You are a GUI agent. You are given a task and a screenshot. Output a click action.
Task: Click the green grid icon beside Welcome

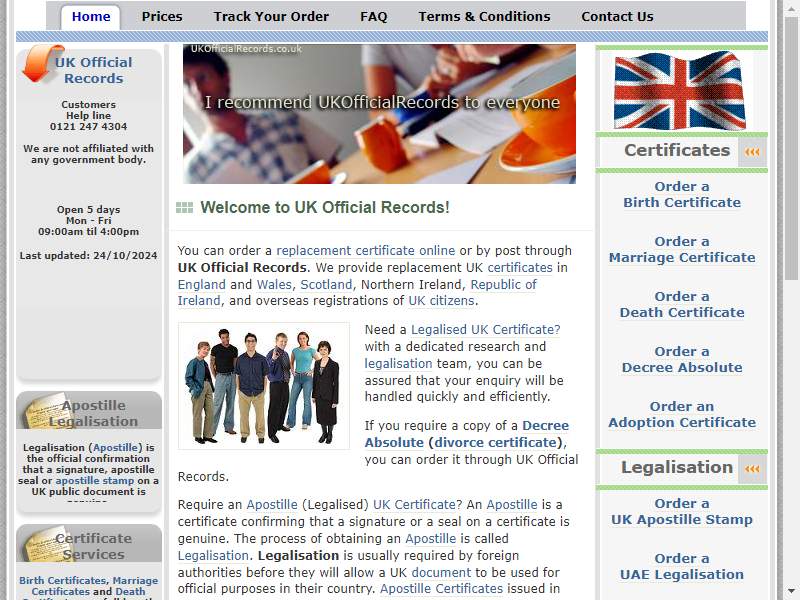tap(184, 207)
